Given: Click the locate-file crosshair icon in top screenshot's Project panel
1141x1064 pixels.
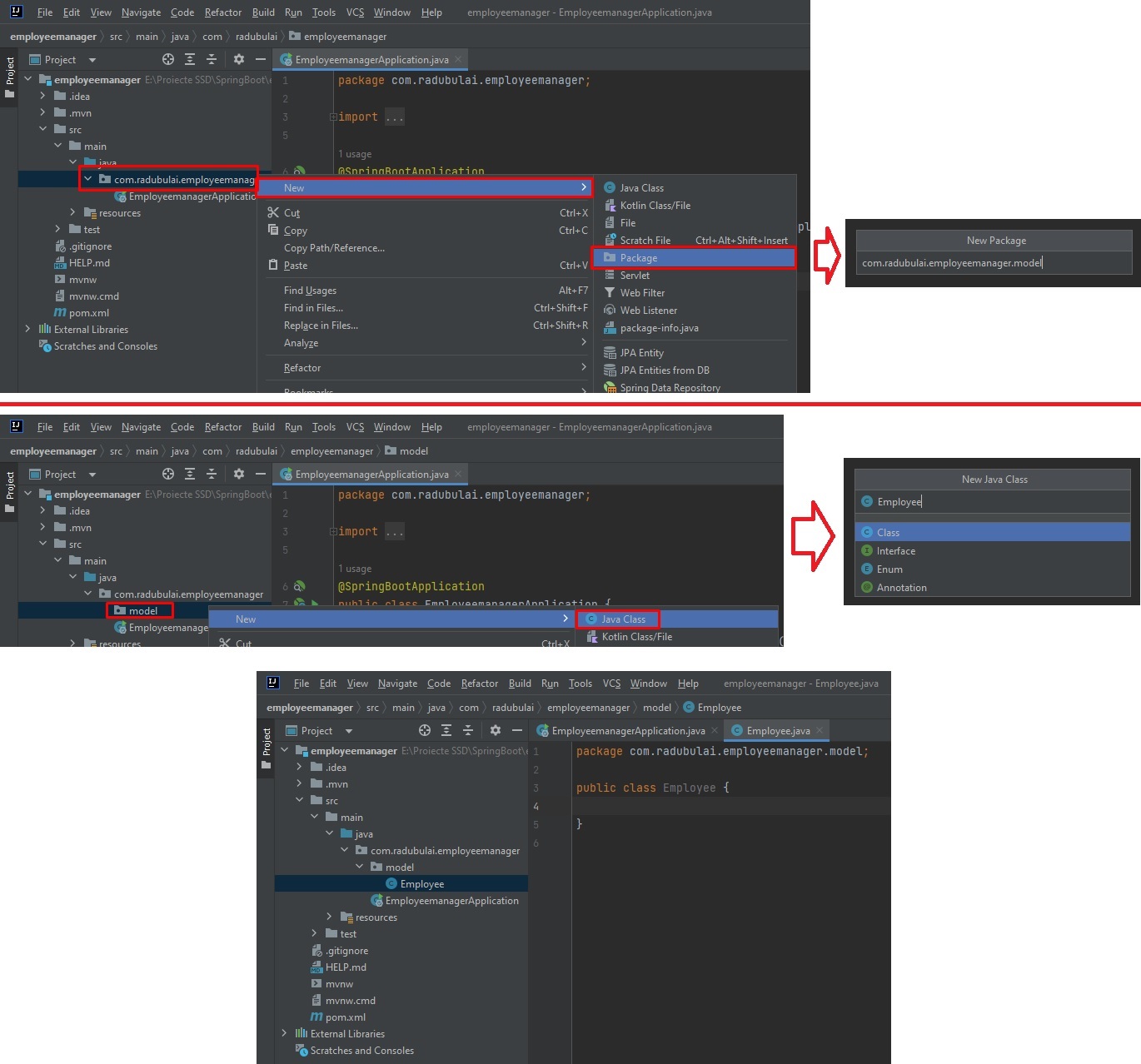Looking at the screenshot, I should tap(168, 59).
